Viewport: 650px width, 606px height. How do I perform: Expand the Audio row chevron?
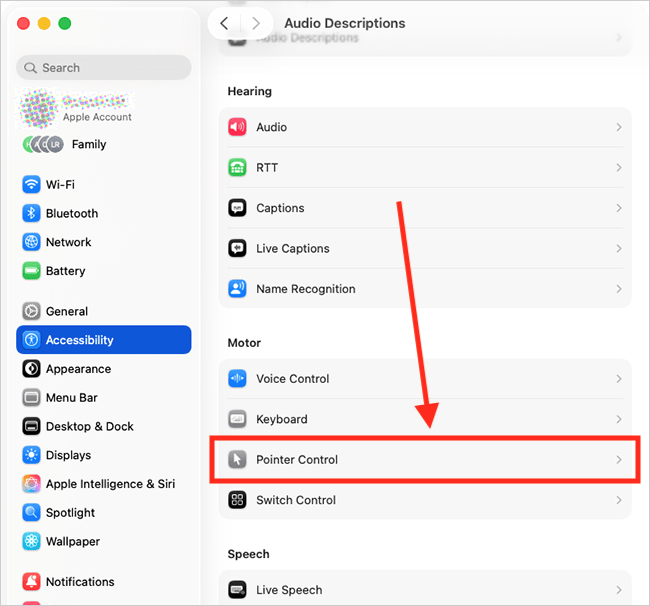tap(619, 128)
